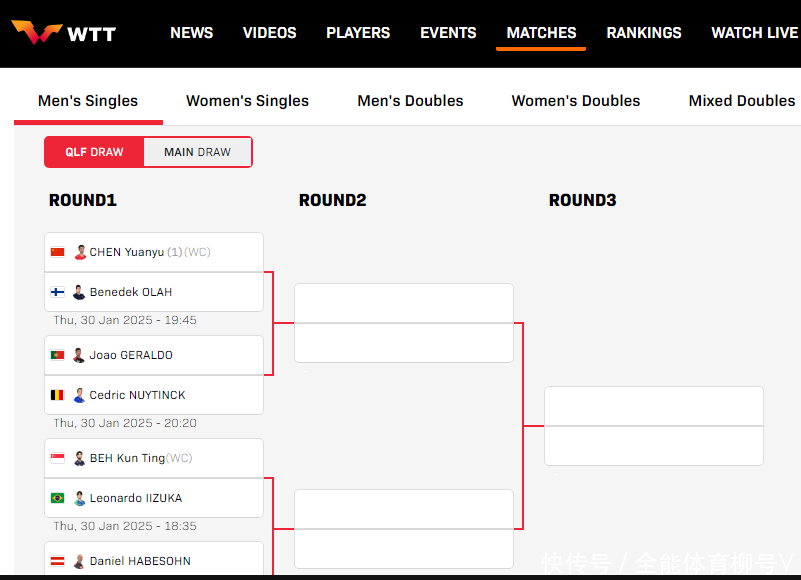
Task: Click WATCH LIVE in navigation bar
Action: [754, 33]
